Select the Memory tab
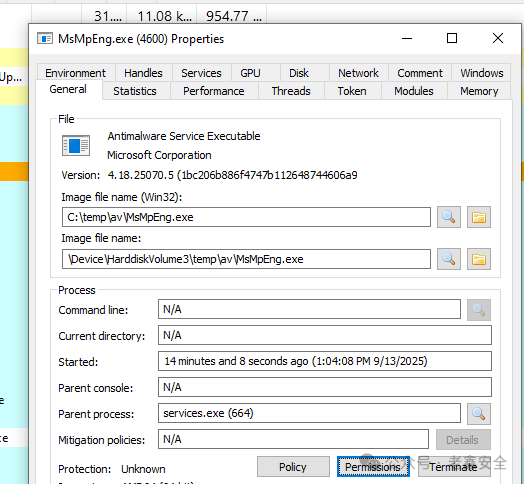This screenshot has height=484, width=524. [479, 91]
